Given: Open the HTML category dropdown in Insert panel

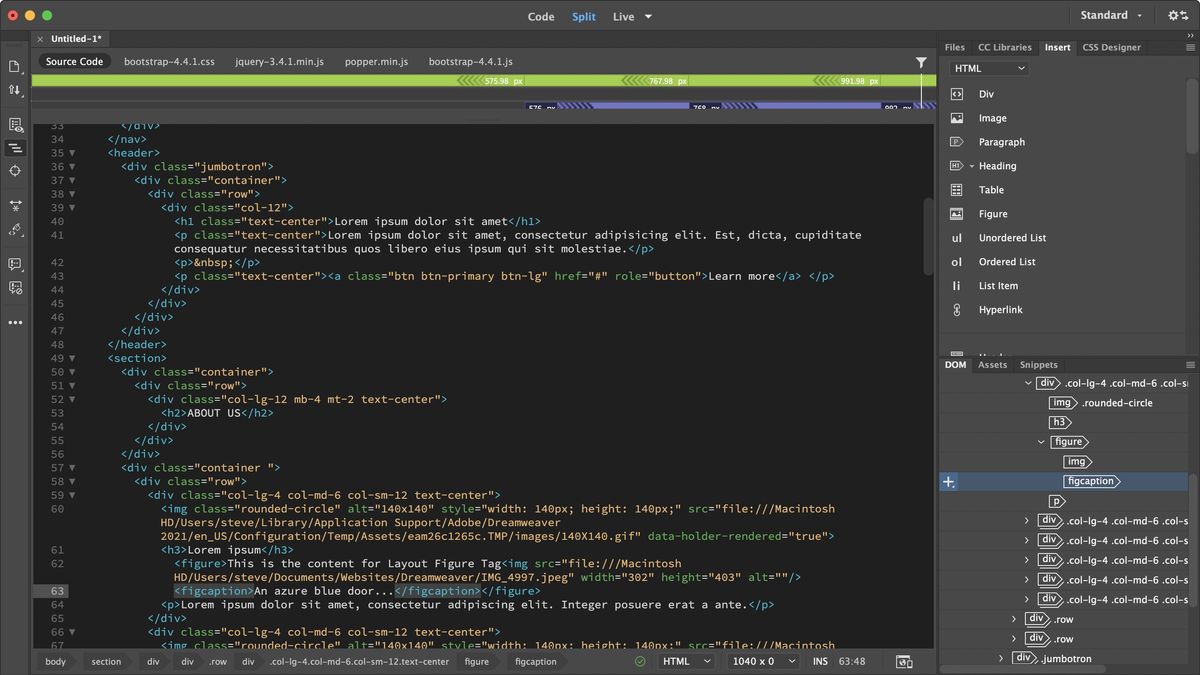Looking at the screenshot, I should (x=988, y=67).
